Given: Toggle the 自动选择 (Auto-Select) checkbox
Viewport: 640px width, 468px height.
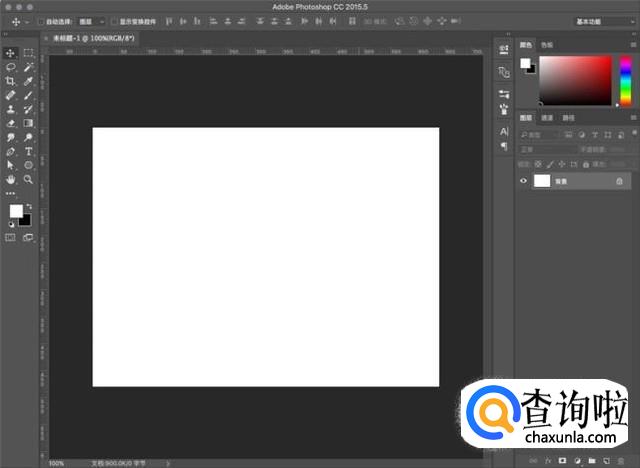Looking at the screenshot, I should 41,21.
